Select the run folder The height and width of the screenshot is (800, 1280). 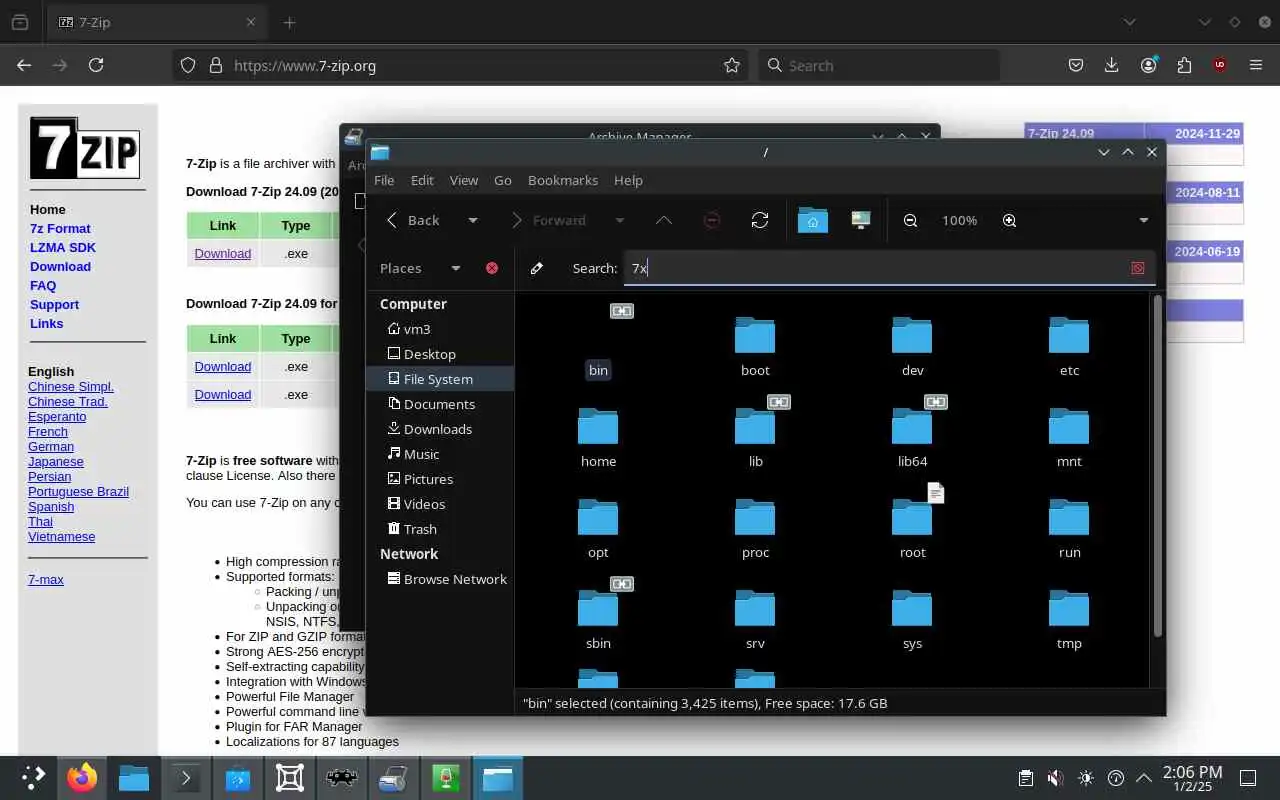[1069, 529]
